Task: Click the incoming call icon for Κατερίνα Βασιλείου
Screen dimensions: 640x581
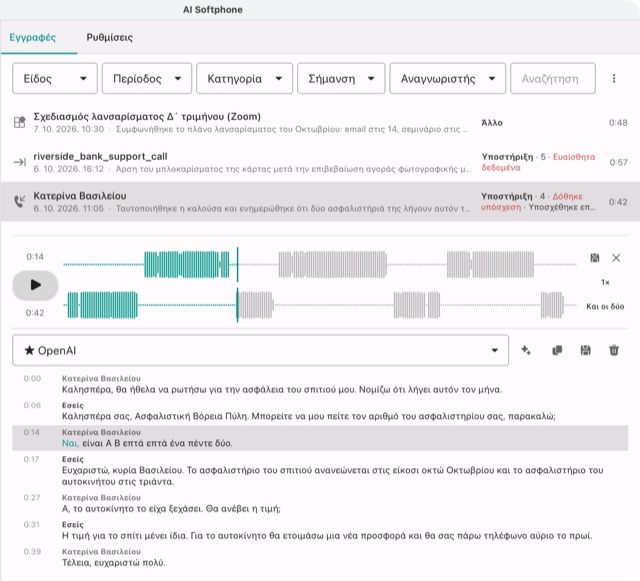Action: point(20,201)
